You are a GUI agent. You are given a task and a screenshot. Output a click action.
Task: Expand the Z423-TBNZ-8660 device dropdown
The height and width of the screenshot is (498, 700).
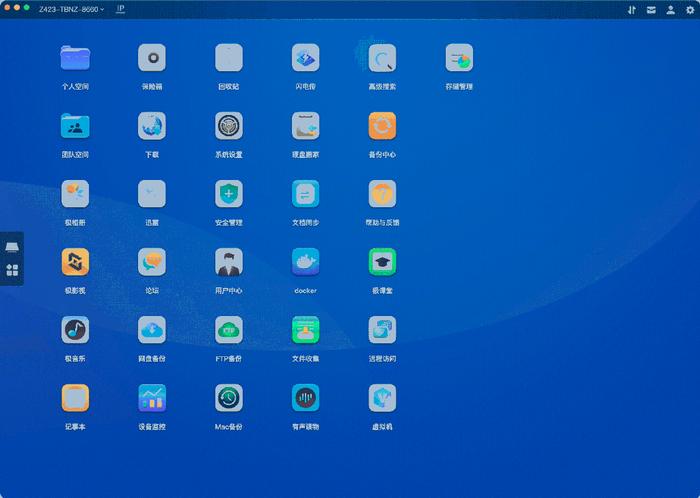point(71,9)
